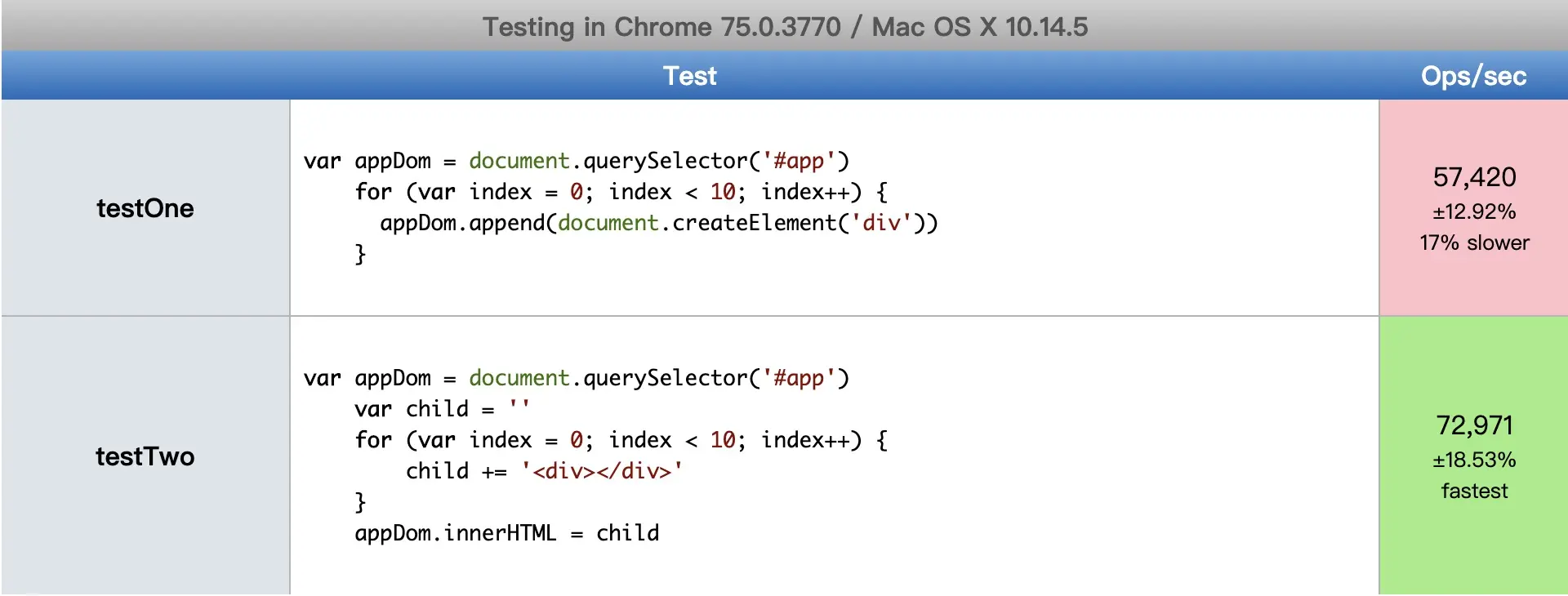
Task: Select the testOne row label
Action: (x=145, y=208)
